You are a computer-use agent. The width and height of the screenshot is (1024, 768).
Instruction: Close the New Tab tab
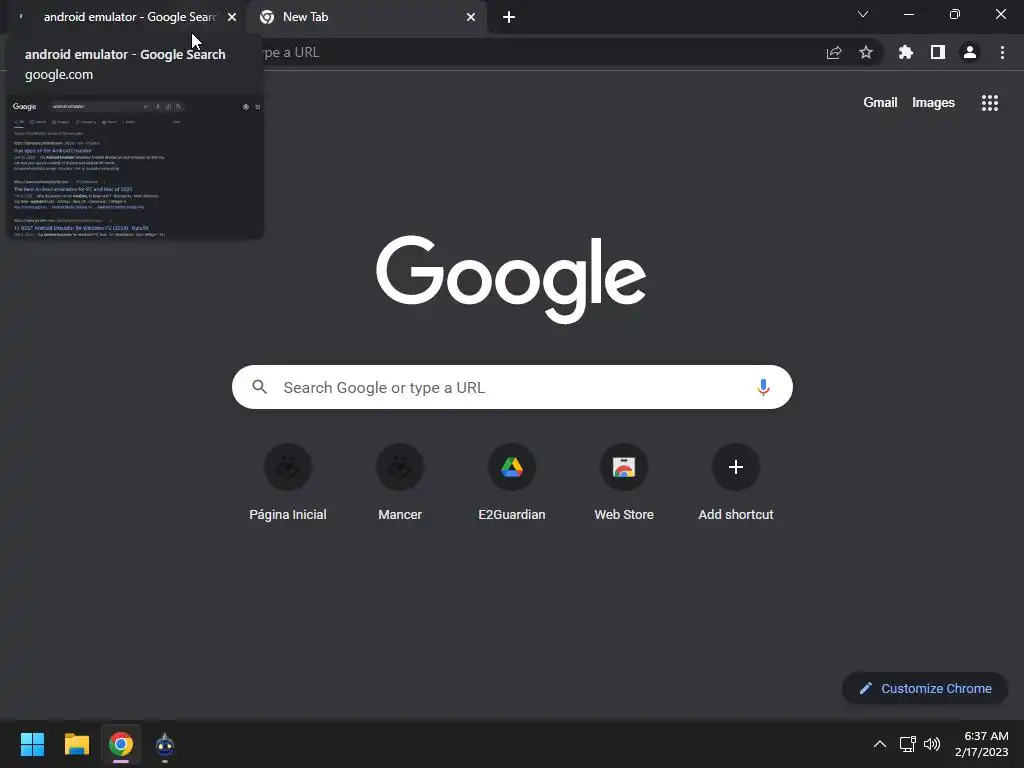click(471, 17)
